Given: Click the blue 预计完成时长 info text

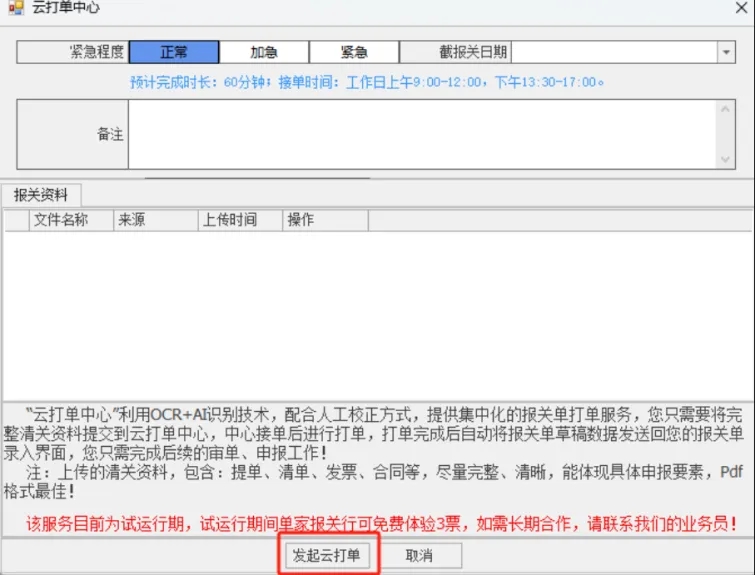Looking at the screenshot, I should pyautogui.click(x=367, y=82).
